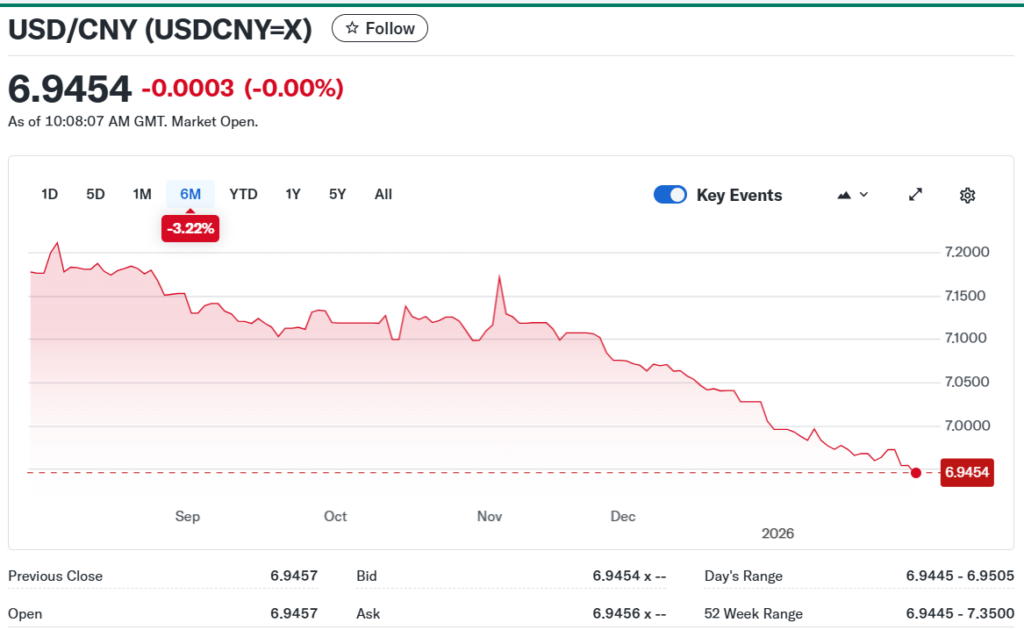Click the 52 Week Range label
Image resolution: width=1024 pixels, height=630 pixels.
(x=753, y=614)
